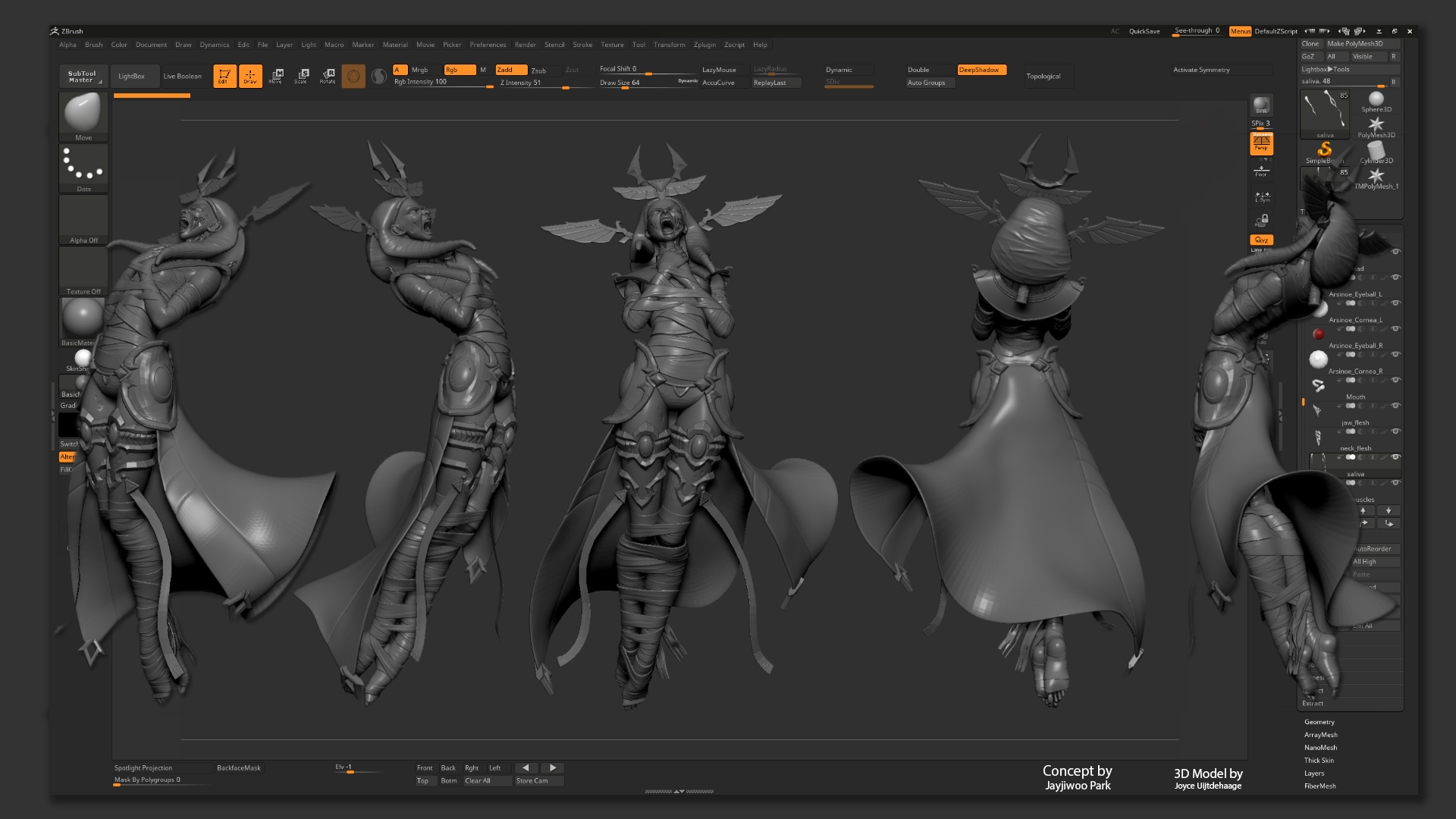
Task: Adjust the Draw Size slider
Action: click(648, 83)
